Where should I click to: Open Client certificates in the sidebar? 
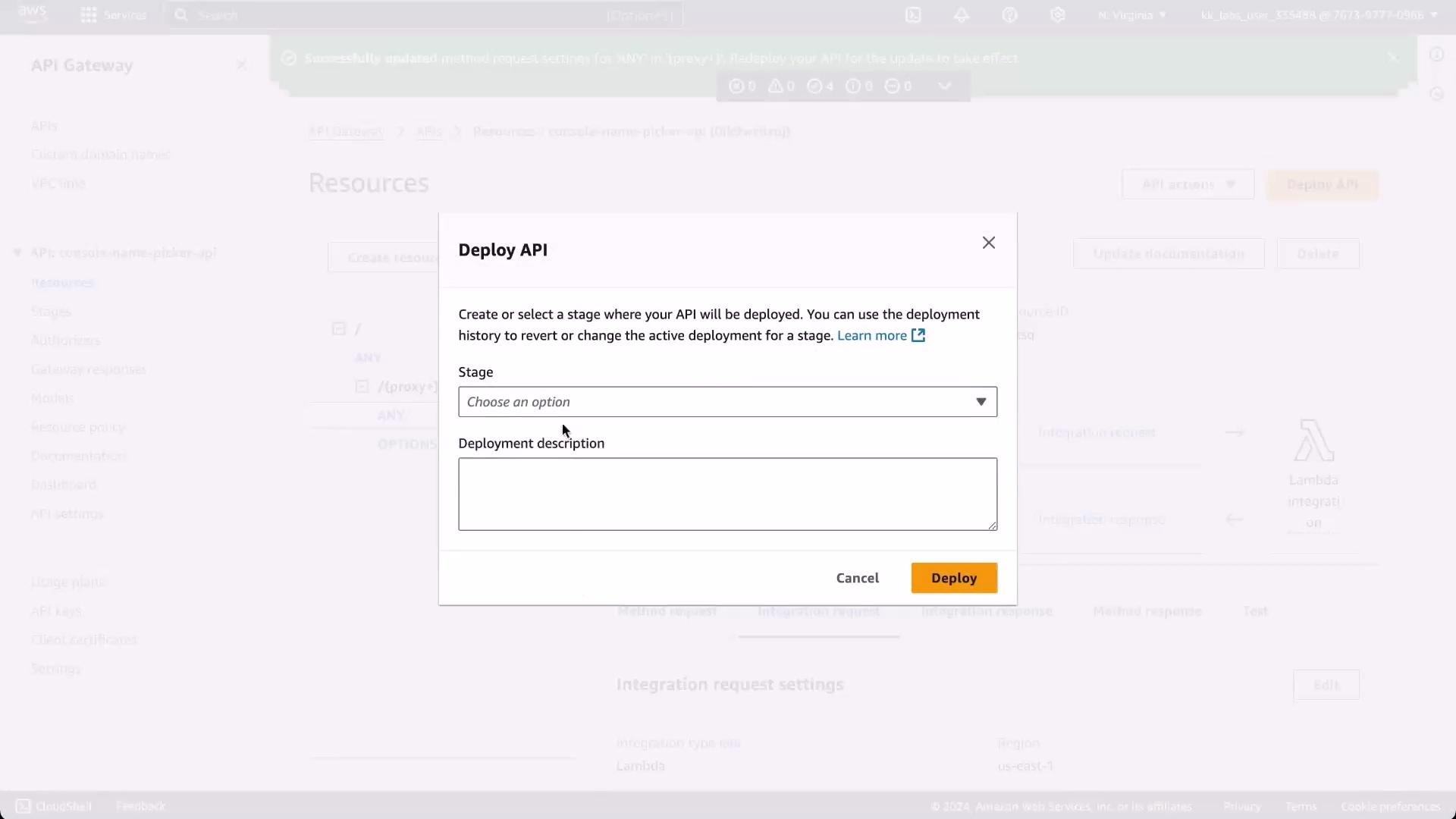coord(84,640)
